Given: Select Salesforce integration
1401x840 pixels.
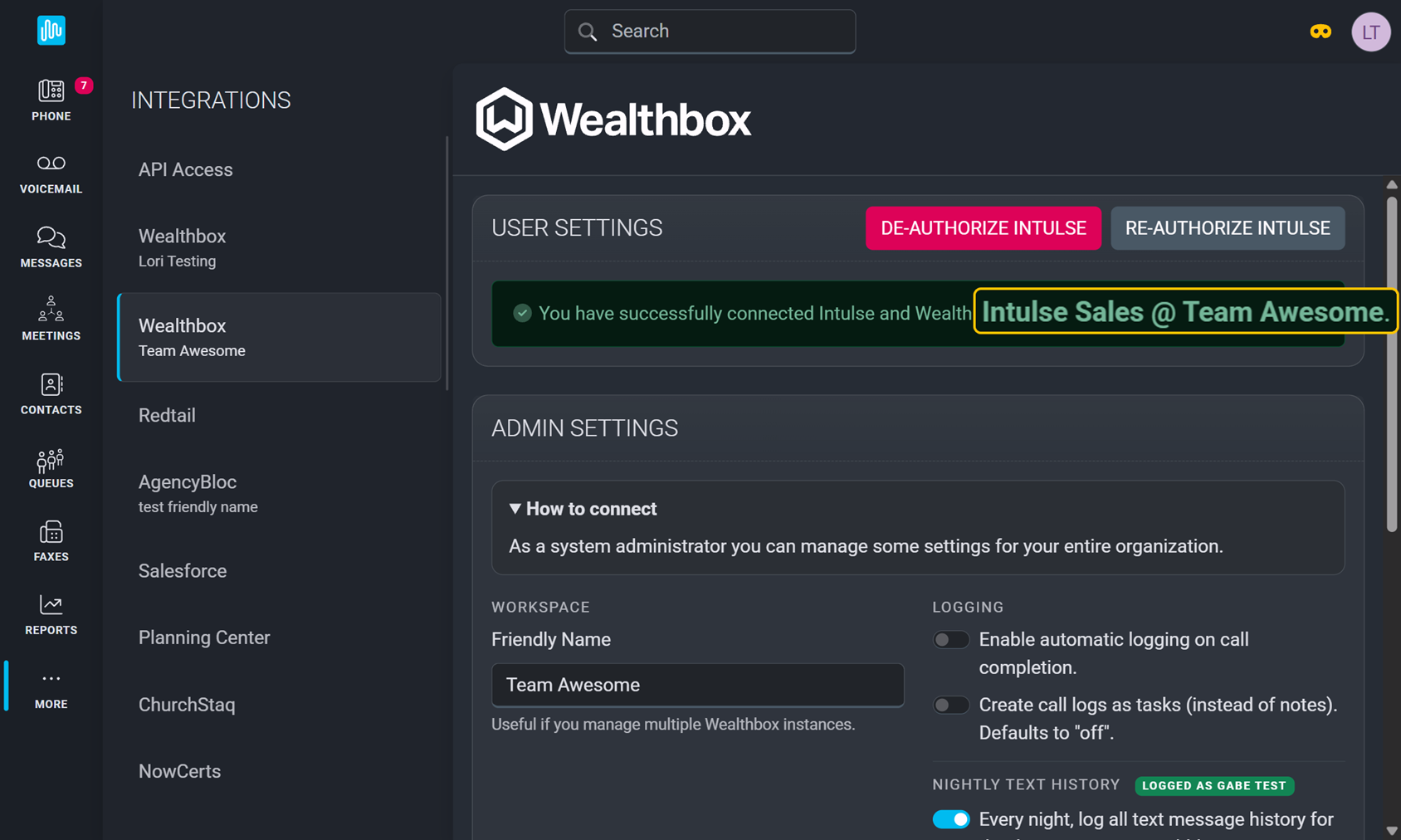Looking at the screenshot, I should 279,571.
